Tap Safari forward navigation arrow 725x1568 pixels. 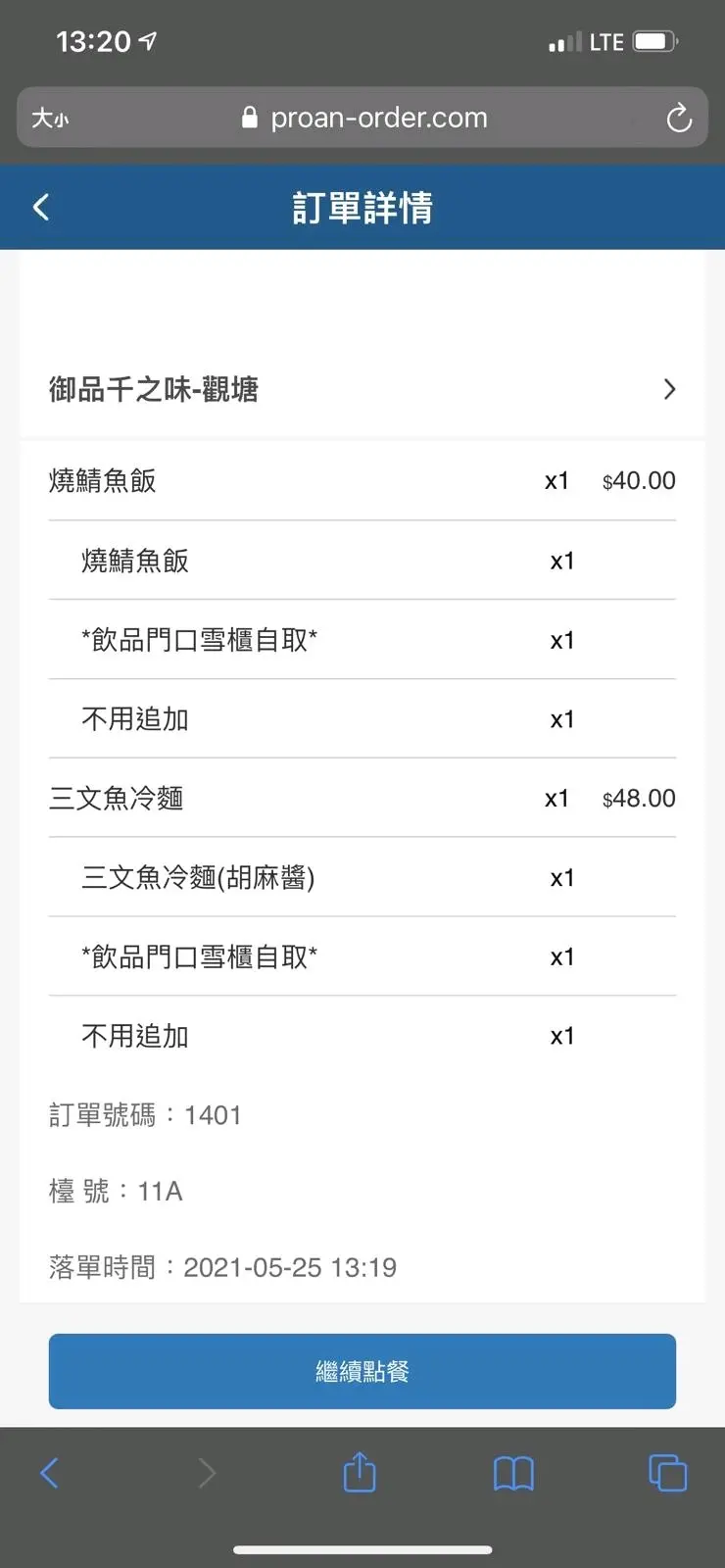click(x=206, y=1473)
